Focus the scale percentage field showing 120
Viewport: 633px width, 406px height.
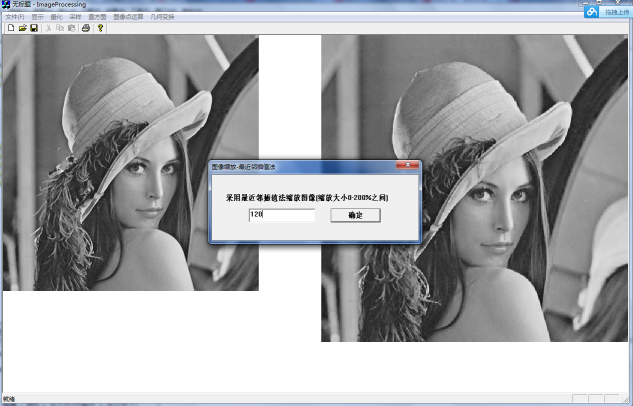tap(282, 215)
